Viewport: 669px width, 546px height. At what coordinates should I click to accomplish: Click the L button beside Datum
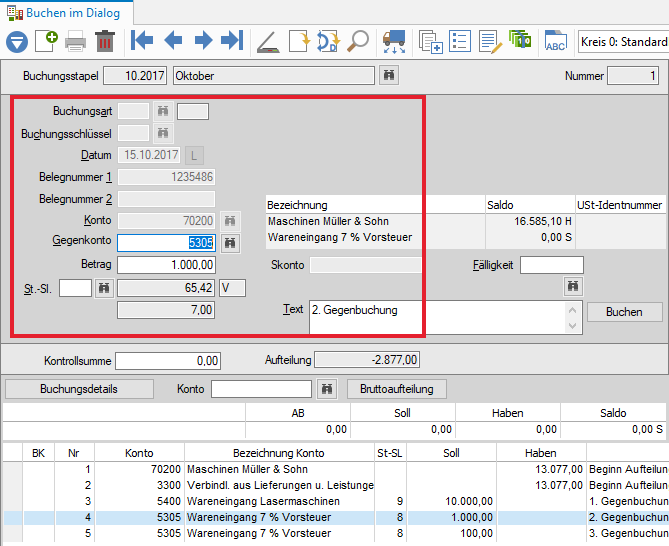pyautogui.click(x=194, y=155)
